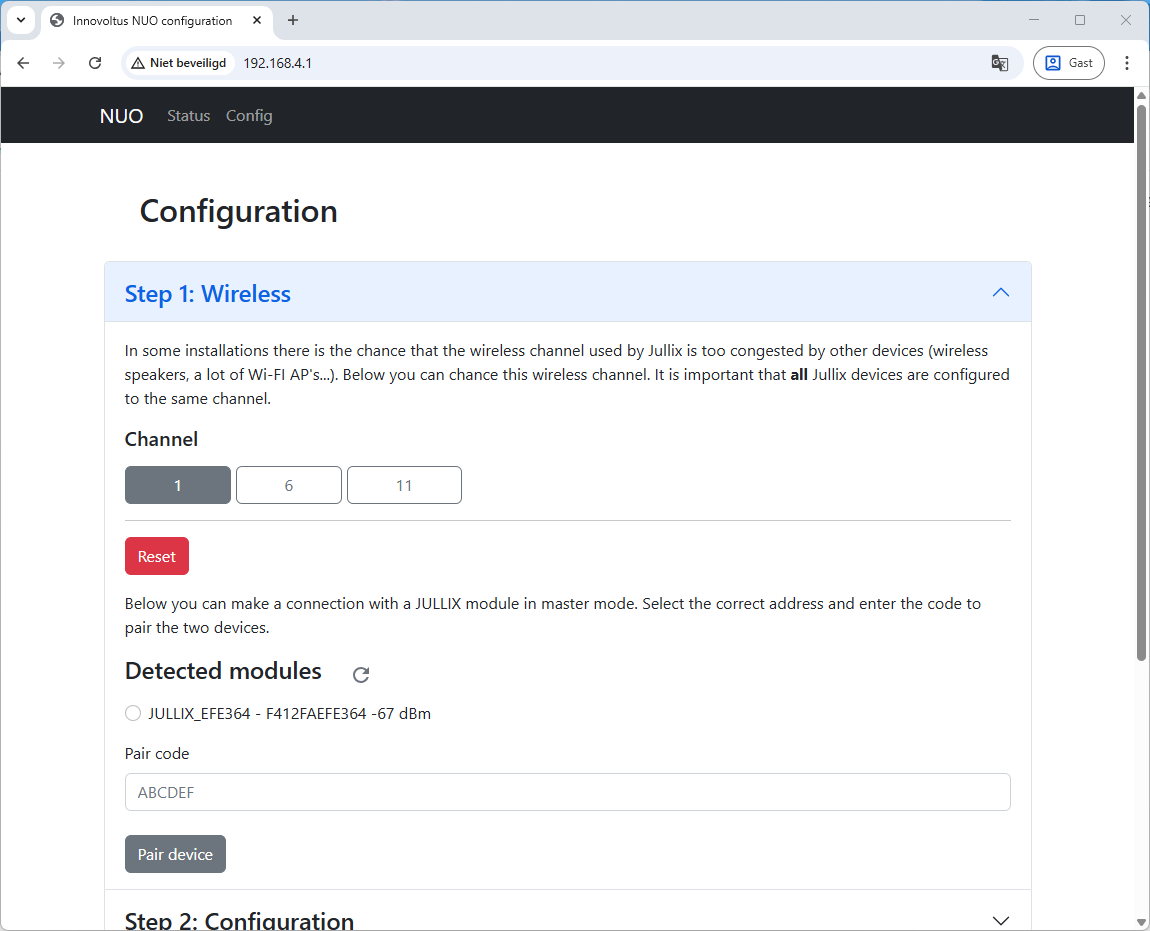Expand the Step 2: Configuration section
Image resolution: width=1150 pixels, height=931 pixels.
click(x=1000, y=920)
